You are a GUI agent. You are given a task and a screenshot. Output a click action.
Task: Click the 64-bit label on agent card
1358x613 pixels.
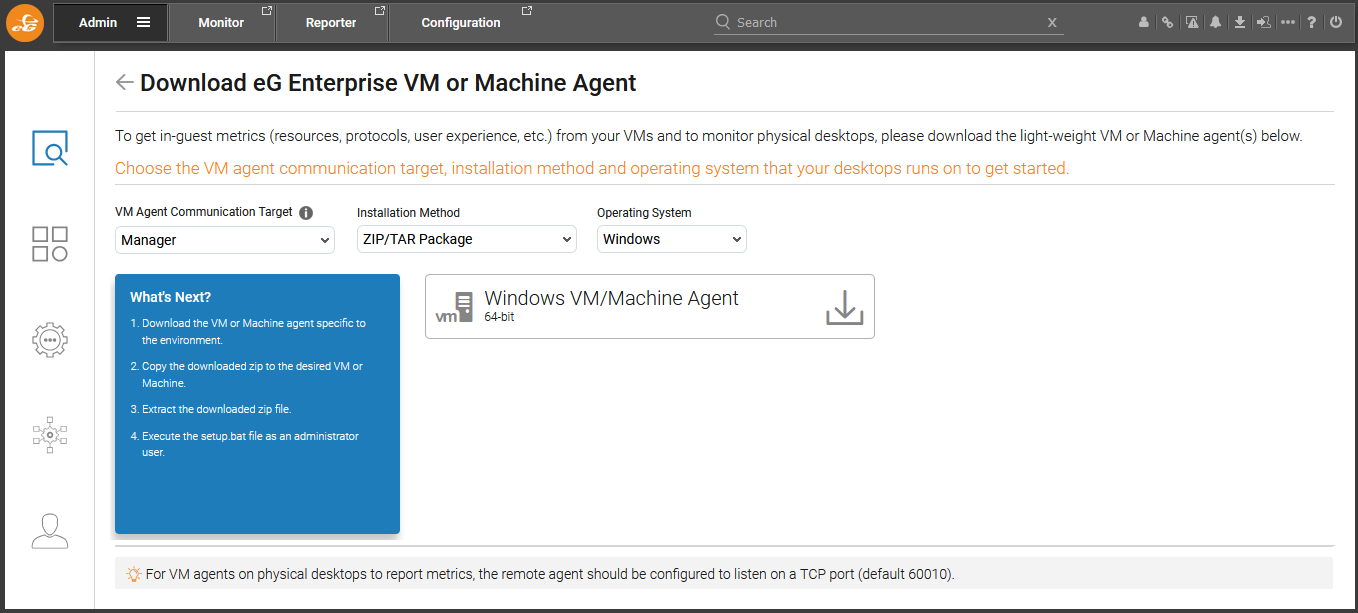click(x=500, y=317)
